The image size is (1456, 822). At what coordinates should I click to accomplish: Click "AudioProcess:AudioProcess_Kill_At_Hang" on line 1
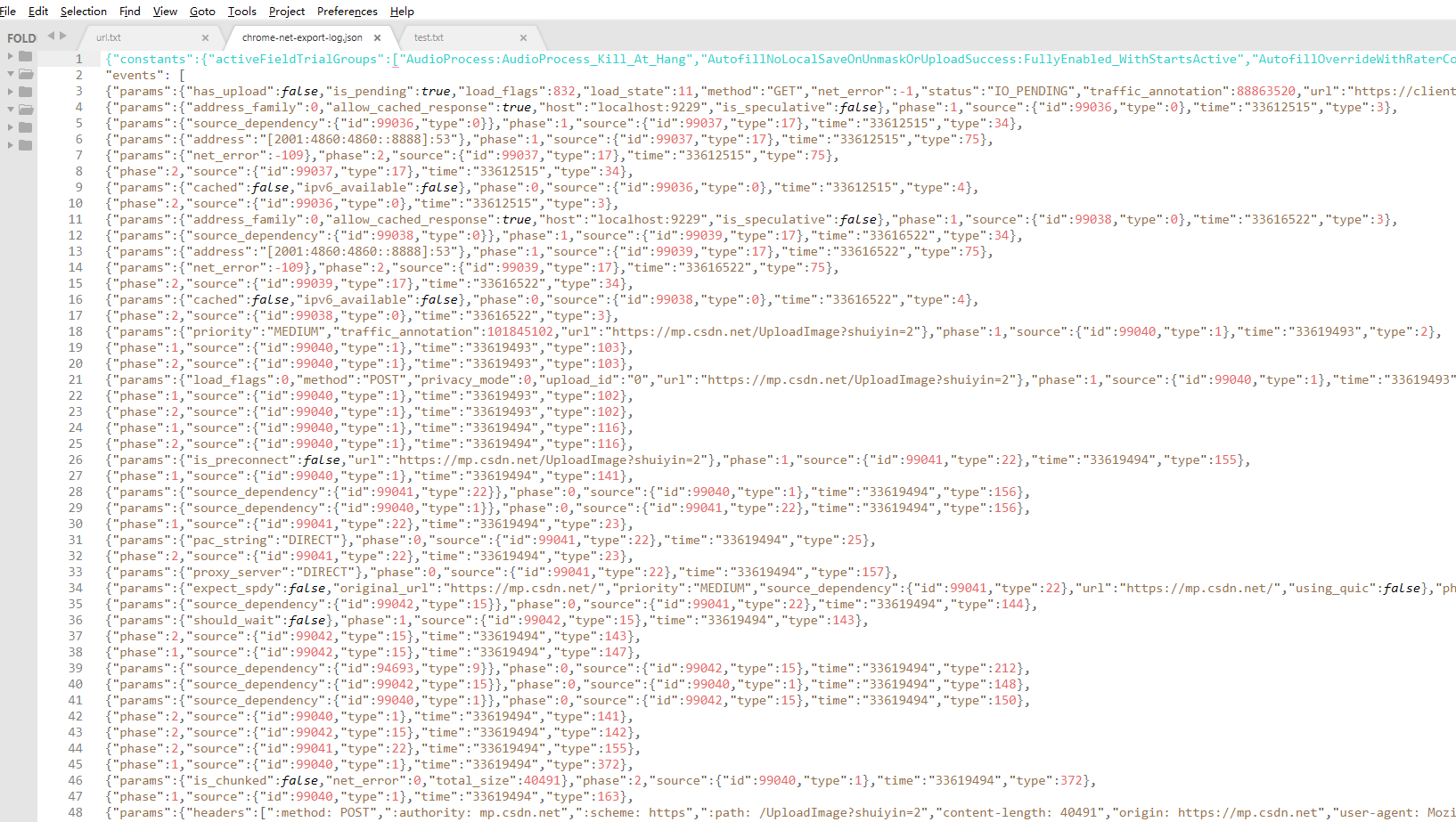[x=546, y=59]
